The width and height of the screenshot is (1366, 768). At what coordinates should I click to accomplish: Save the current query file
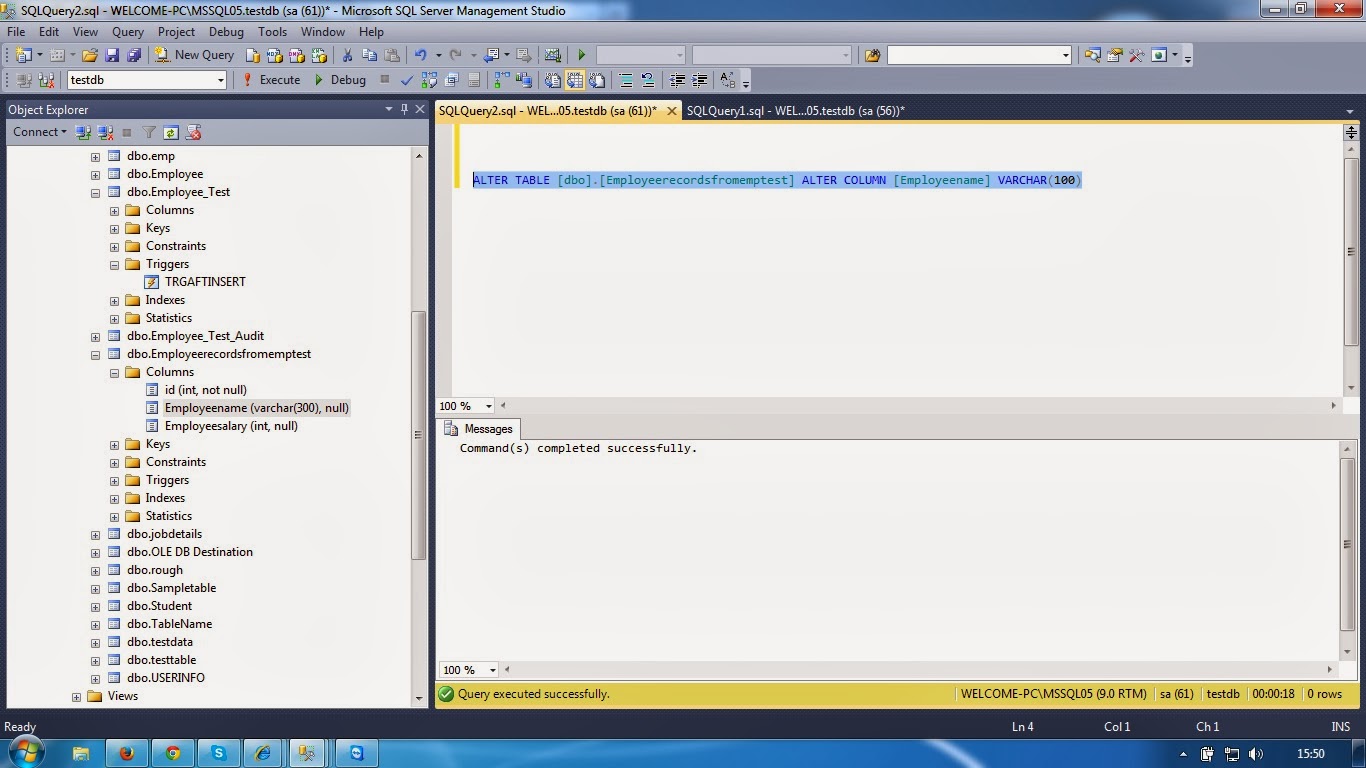[x=113, y=54]
